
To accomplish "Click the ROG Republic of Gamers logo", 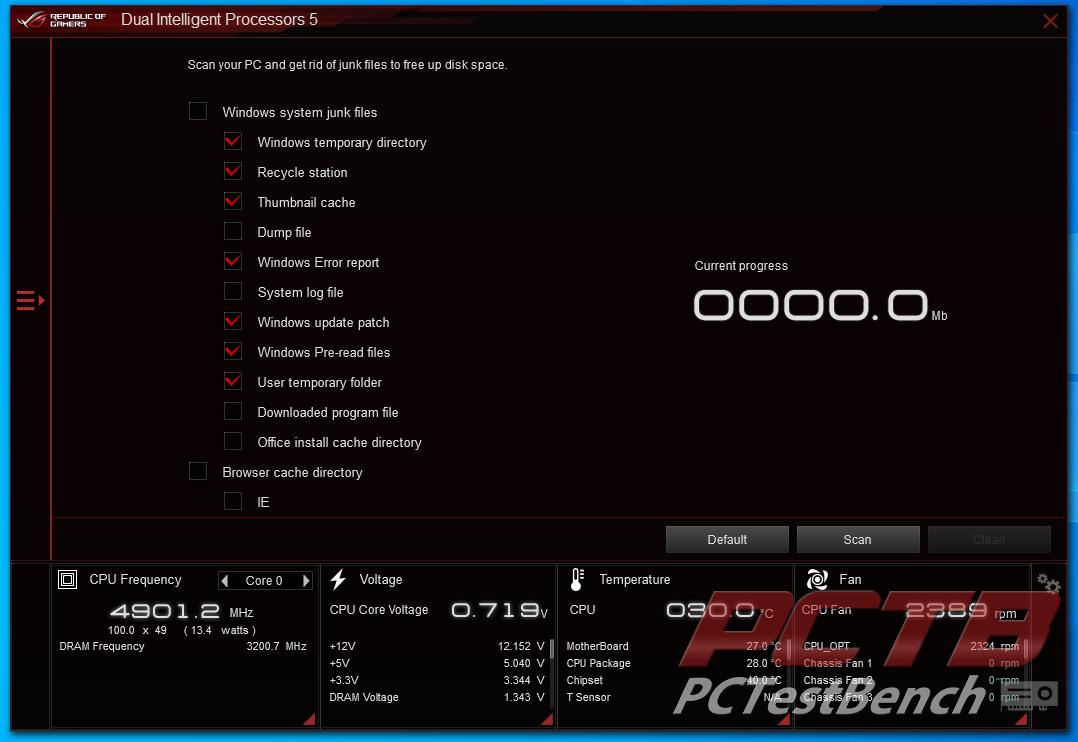I will (62, 20).
